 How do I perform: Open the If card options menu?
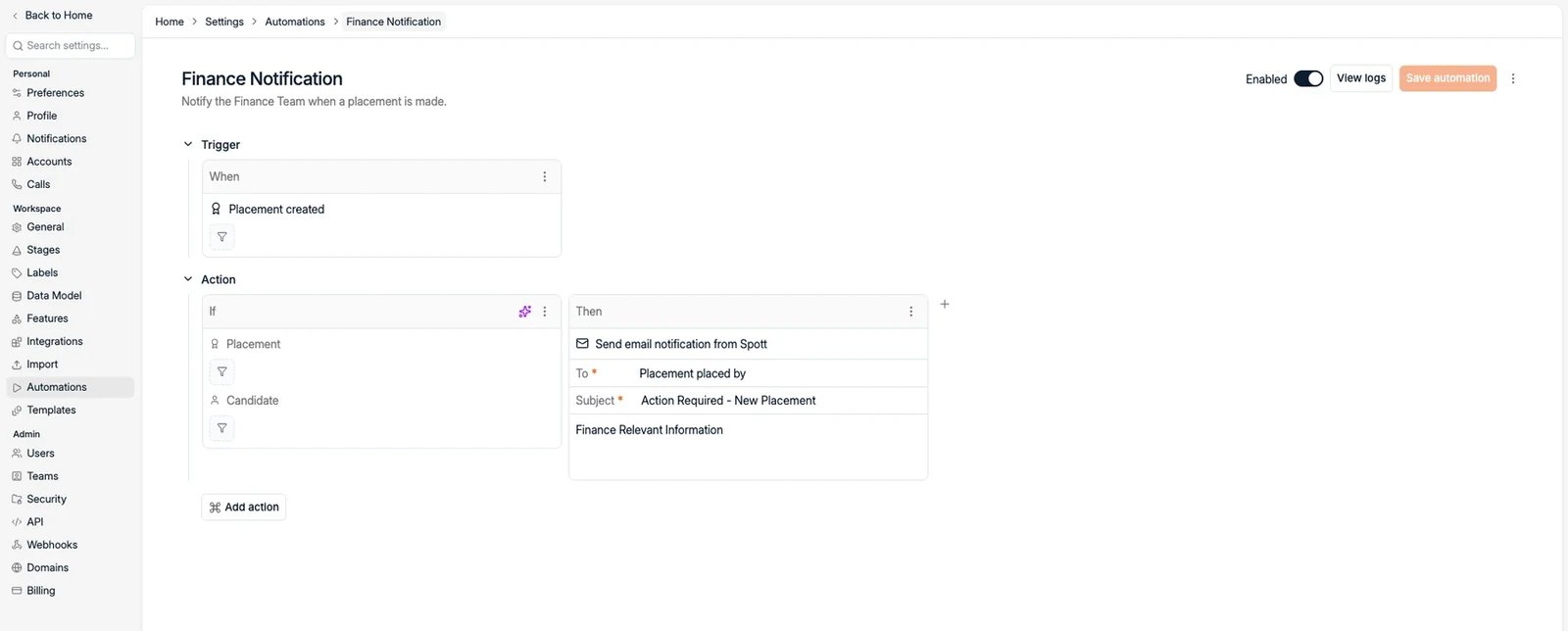tap(545, 312)
